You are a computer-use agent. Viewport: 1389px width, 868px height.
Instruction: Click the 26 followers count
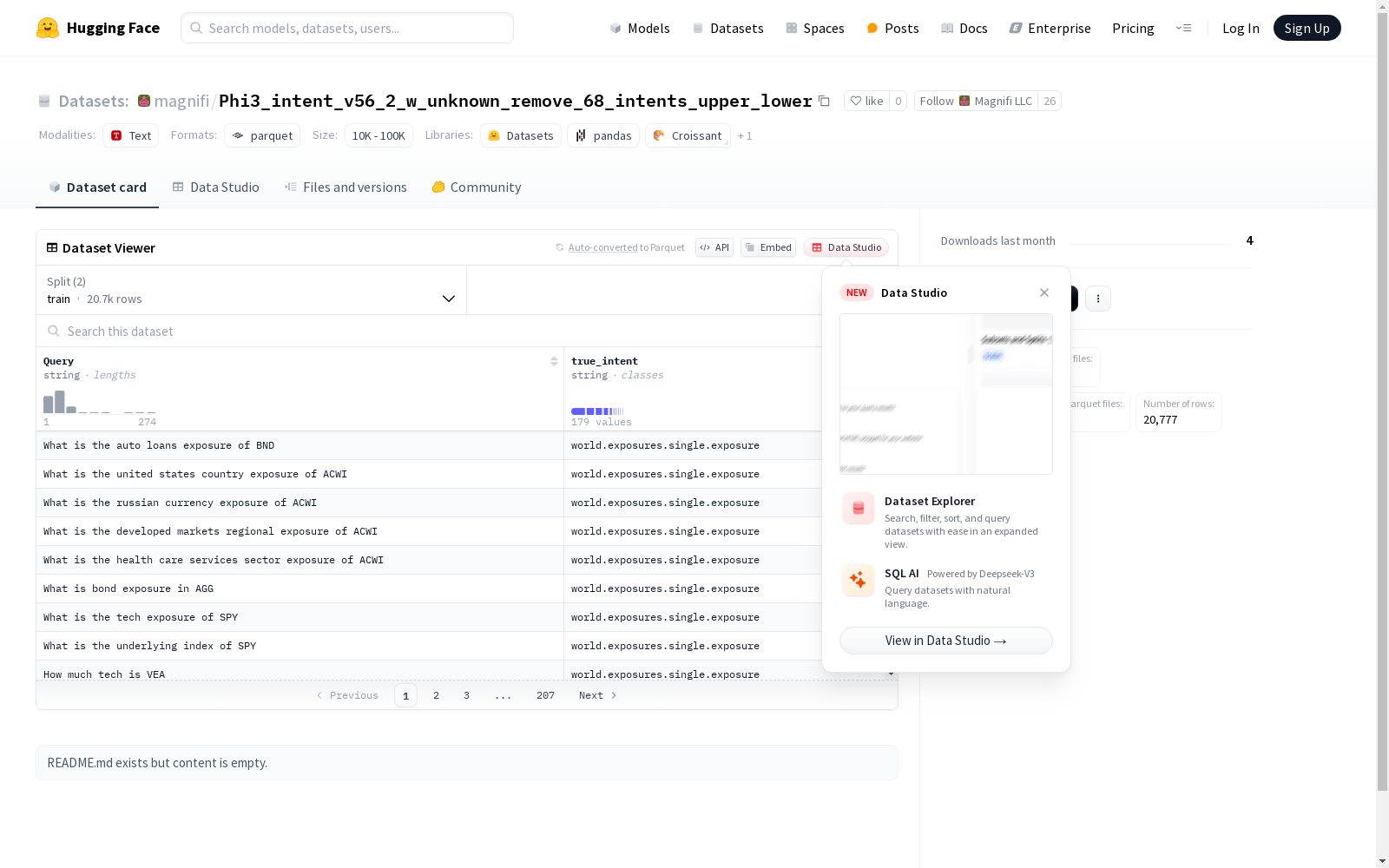click(1050, 101)
